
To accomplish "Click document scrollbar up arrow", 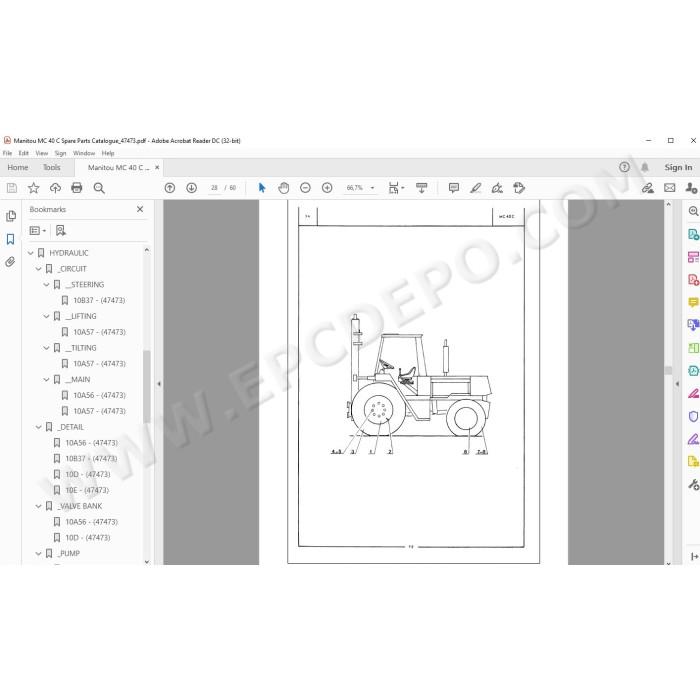I will [668, 204].
